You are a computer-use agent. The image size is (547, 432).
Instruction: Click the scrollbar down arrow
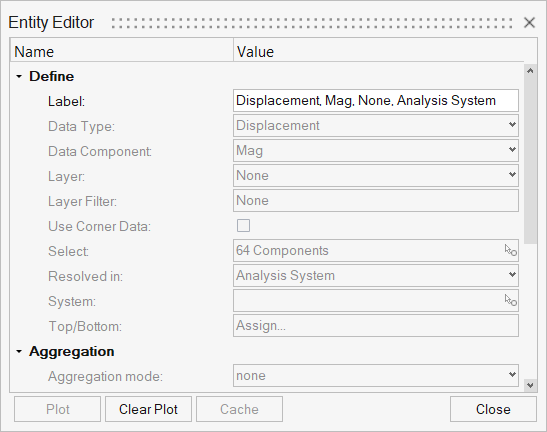(530, 385)
